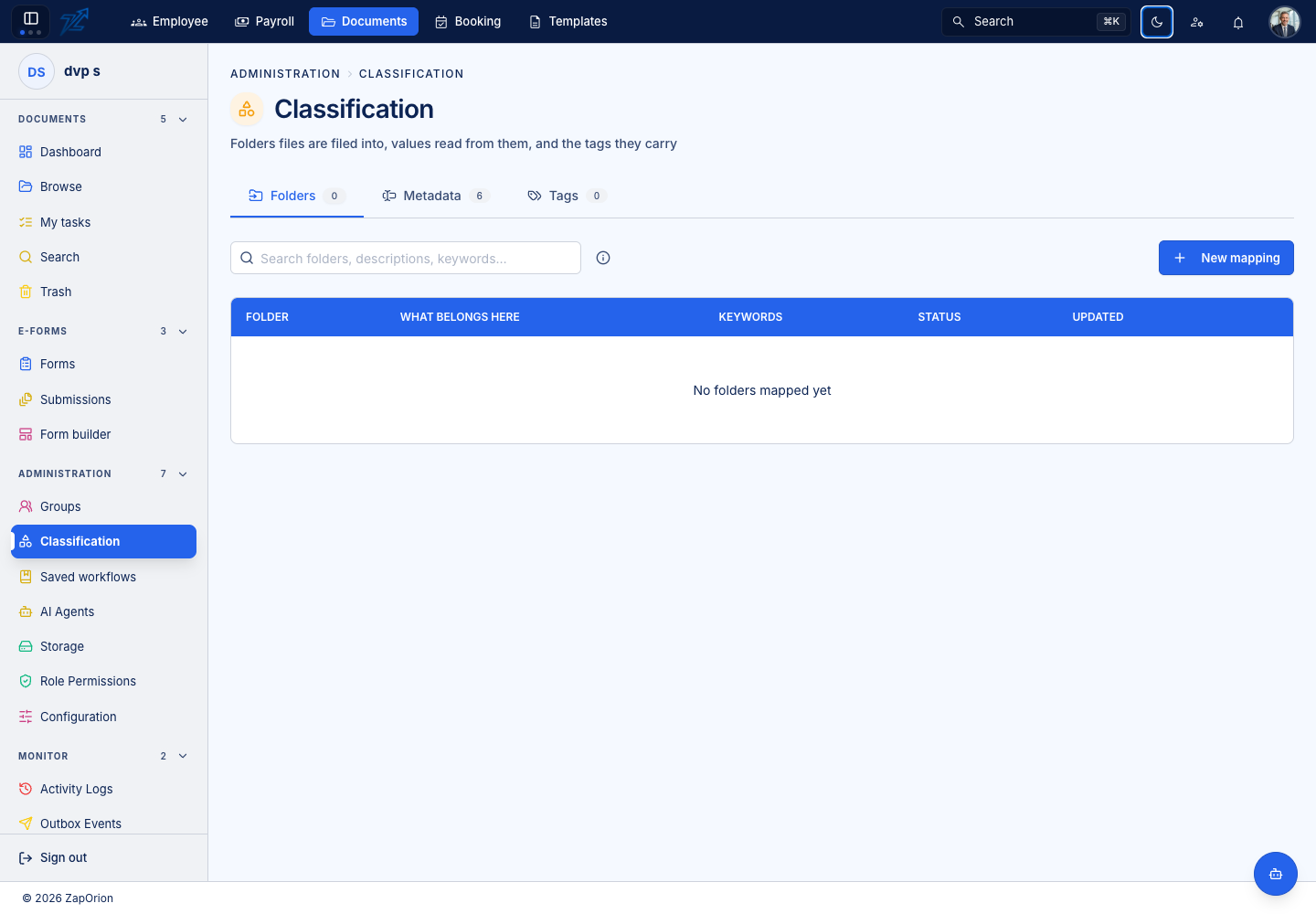The width and height of the screenshot is (1316, 914).
Task: Select the Documents menu
Action: click(x=364, y=22)
